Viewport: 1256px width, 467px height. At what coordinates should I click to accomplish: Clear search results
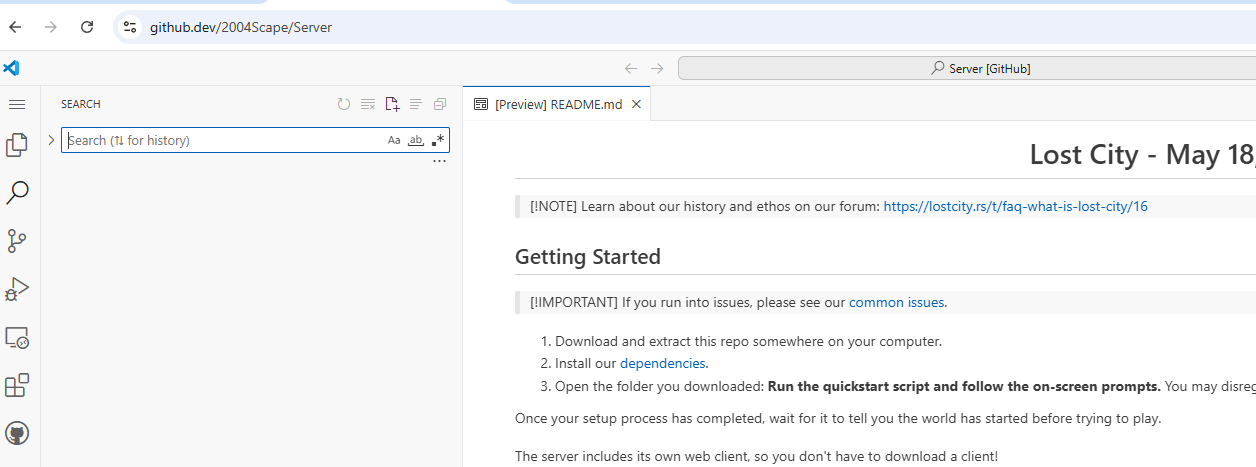(368, 104)
